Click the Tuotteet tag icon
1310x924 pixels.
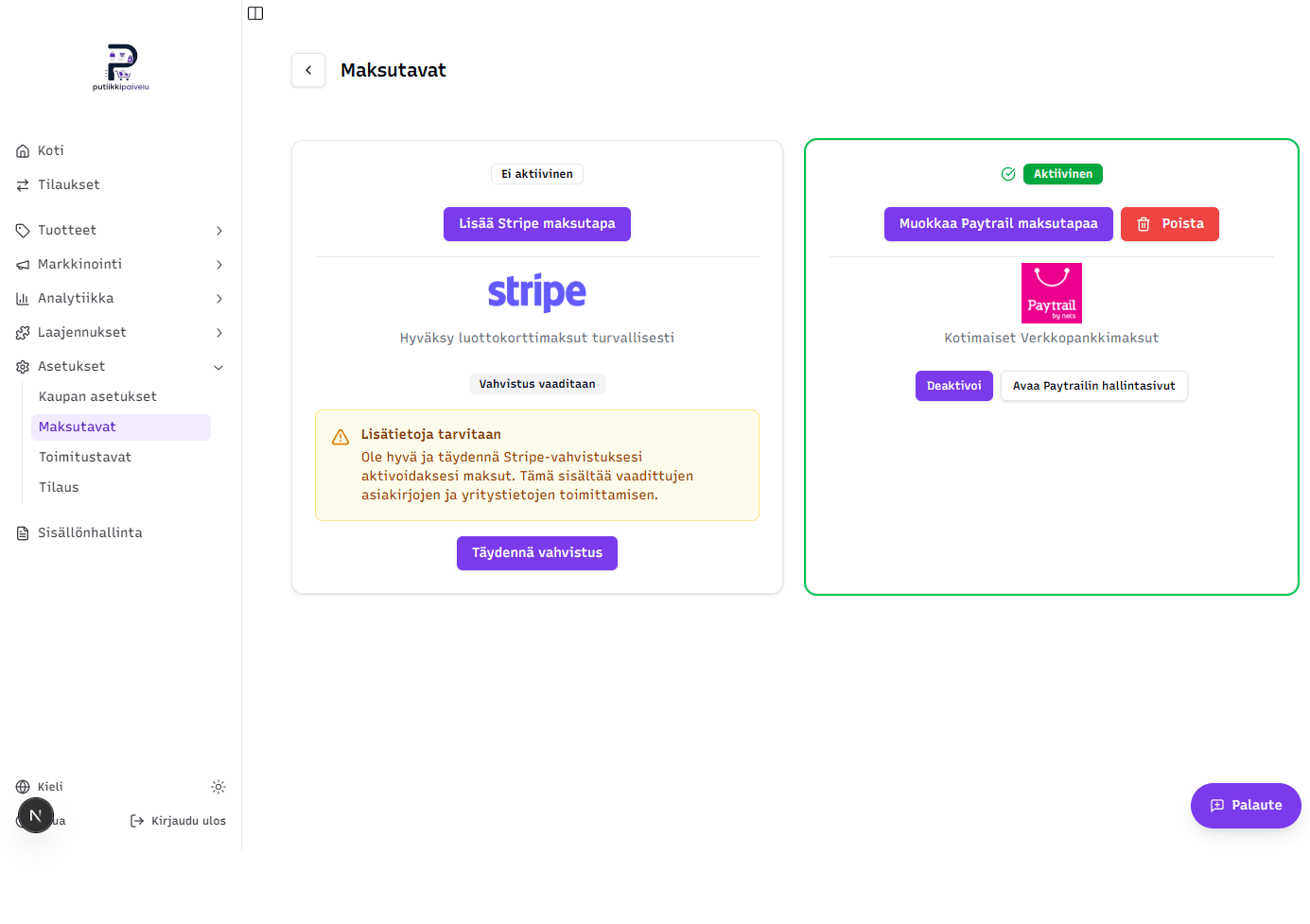click(x=23, y=231)
